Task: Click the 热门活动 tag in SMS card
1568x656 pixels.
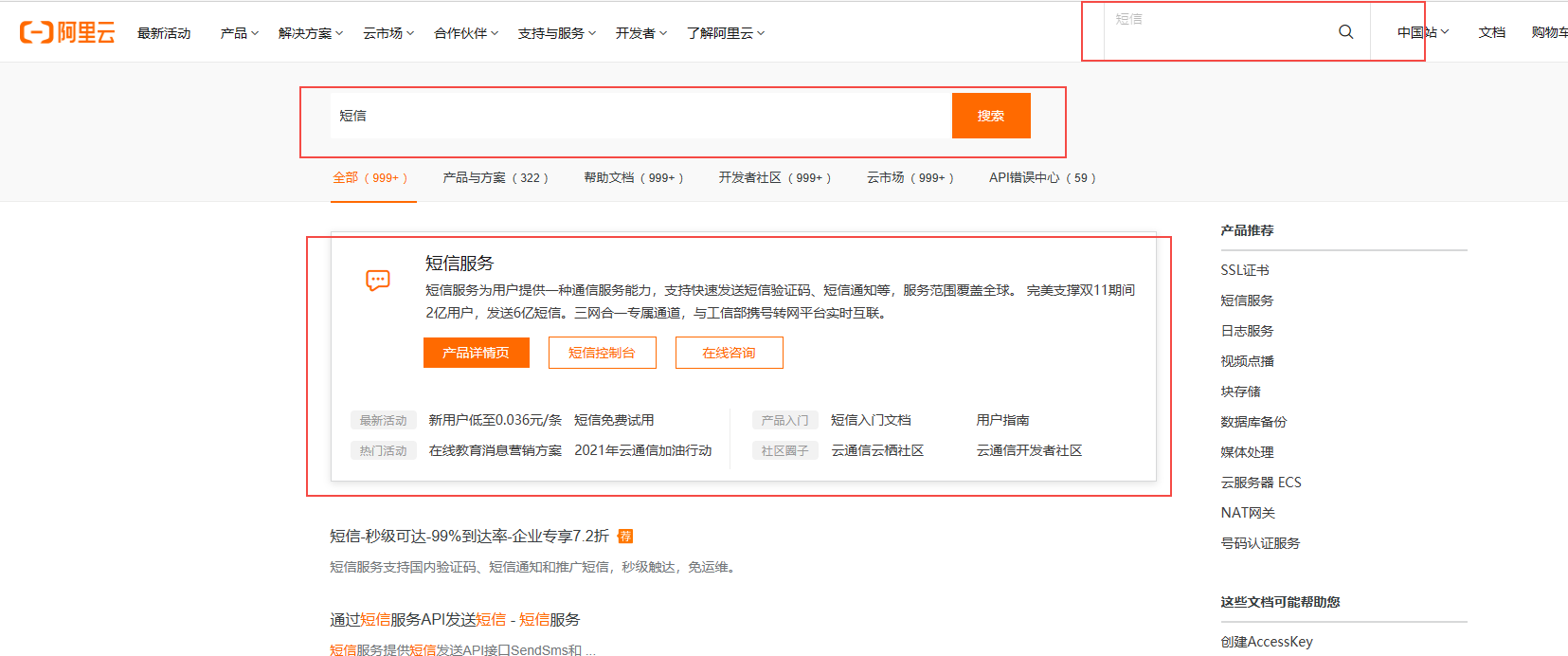Action: tap(383, 450)
